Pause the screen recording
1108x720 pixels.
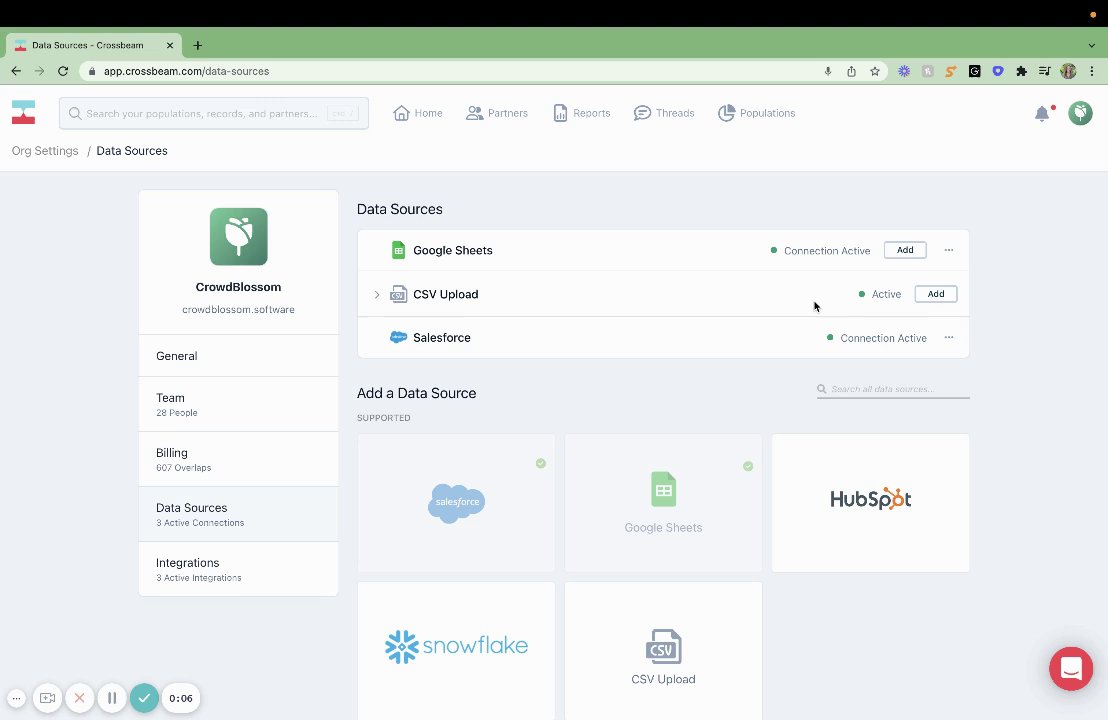coord(112,698)
